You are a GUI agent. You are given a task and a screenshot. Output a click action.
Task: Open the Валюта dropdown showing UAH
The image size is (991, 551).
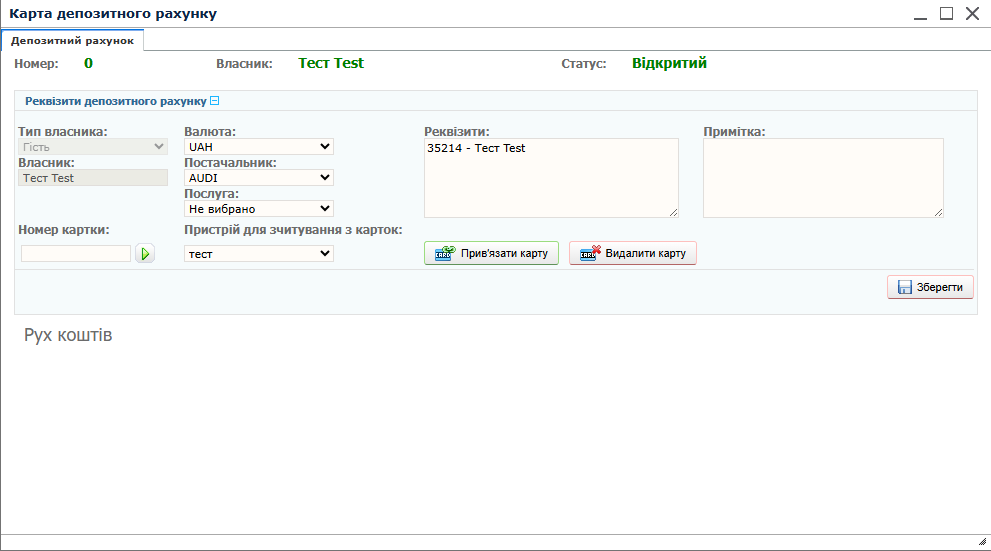tap(258, 147)
